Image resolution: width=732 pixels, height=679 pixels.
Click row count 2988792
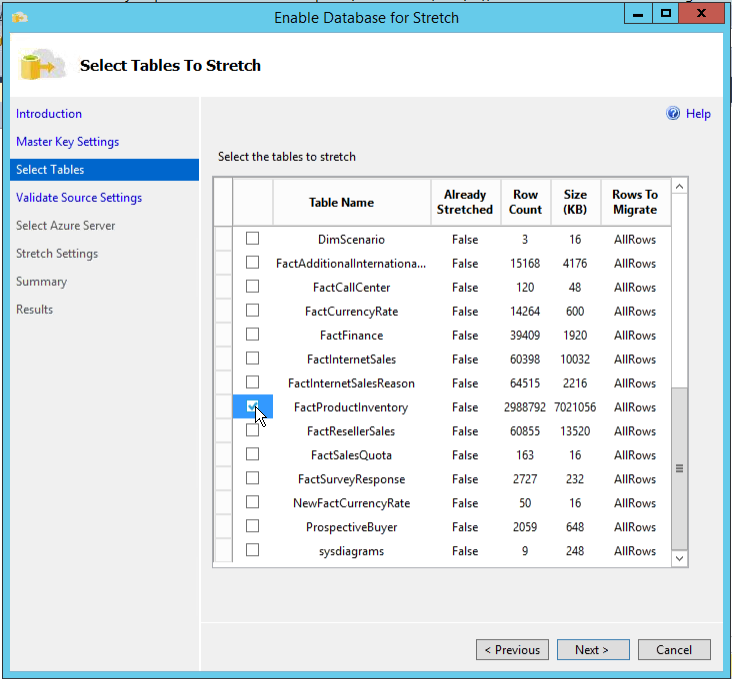(x=525, y=407)
